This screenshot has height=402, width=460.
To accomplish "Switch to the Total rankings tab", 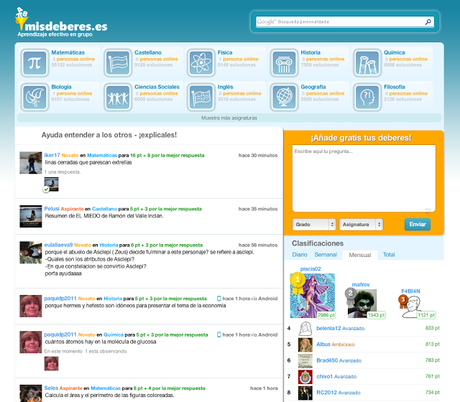I will (x=389, y=255).
